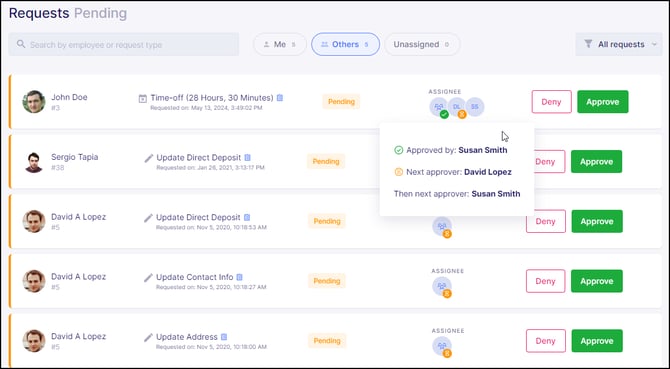Click the green check icon beside Approved by
The width and height of the screenshot is (670, 369).
tap(398, 150)
